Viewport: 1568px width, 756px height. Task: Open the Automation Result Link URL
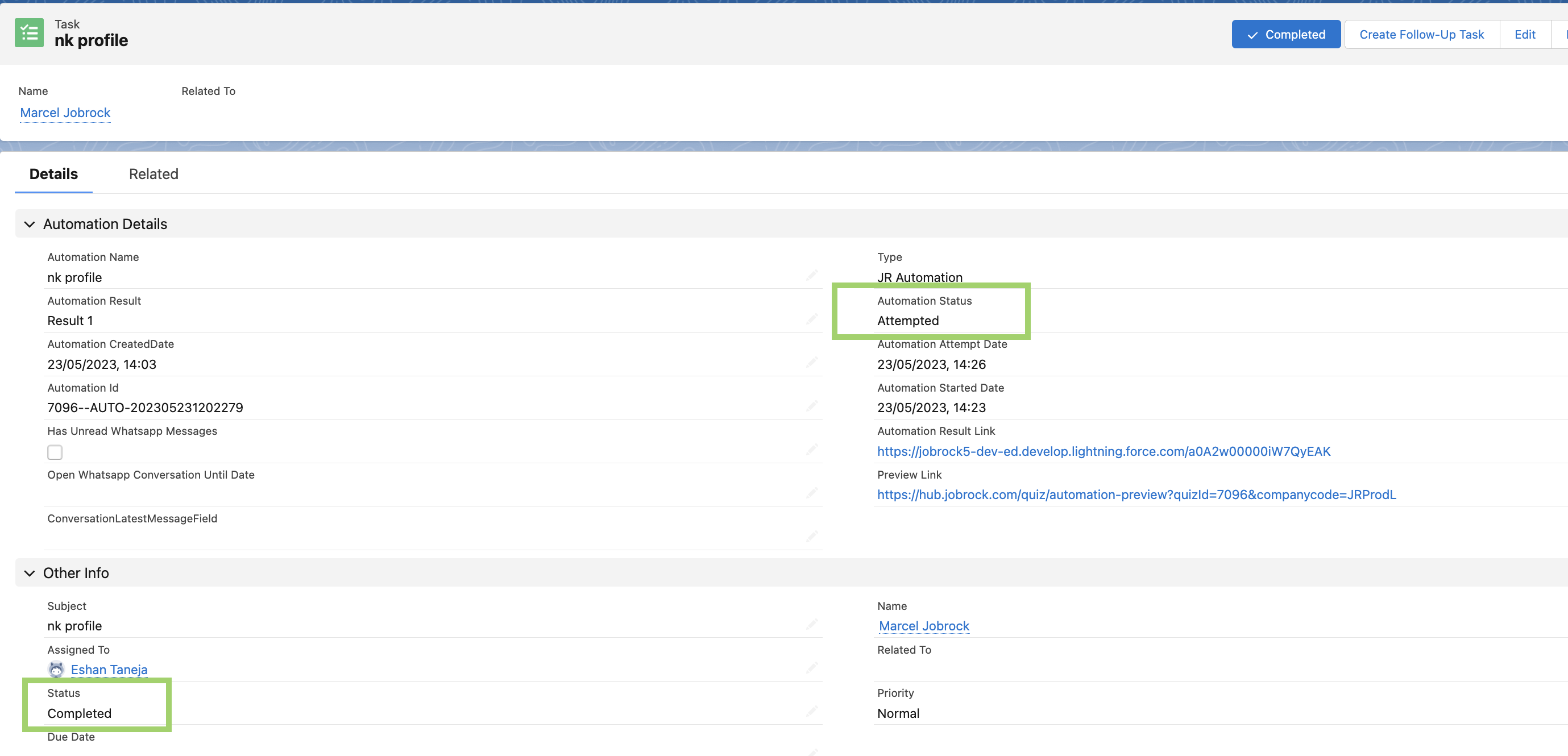click(1103, 451)
